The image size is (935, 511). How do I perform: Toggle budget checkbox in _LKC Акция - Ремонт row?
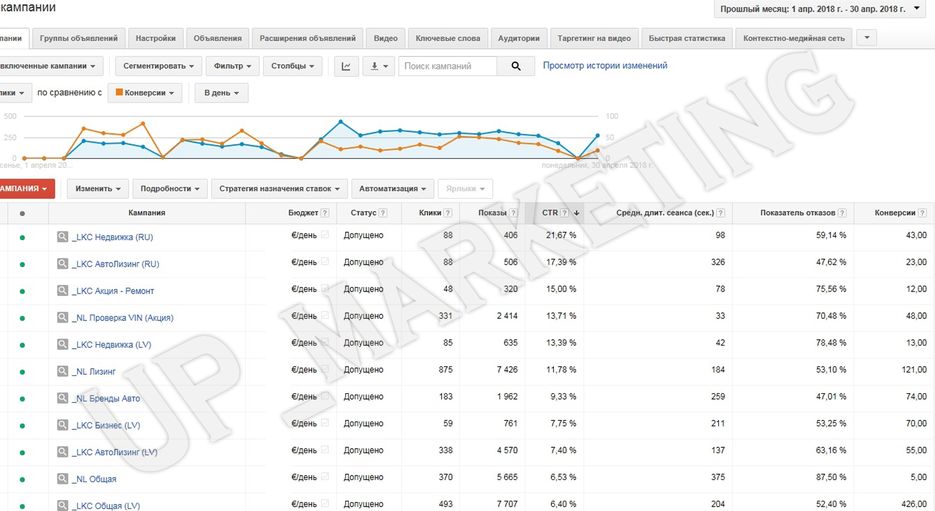325,289
